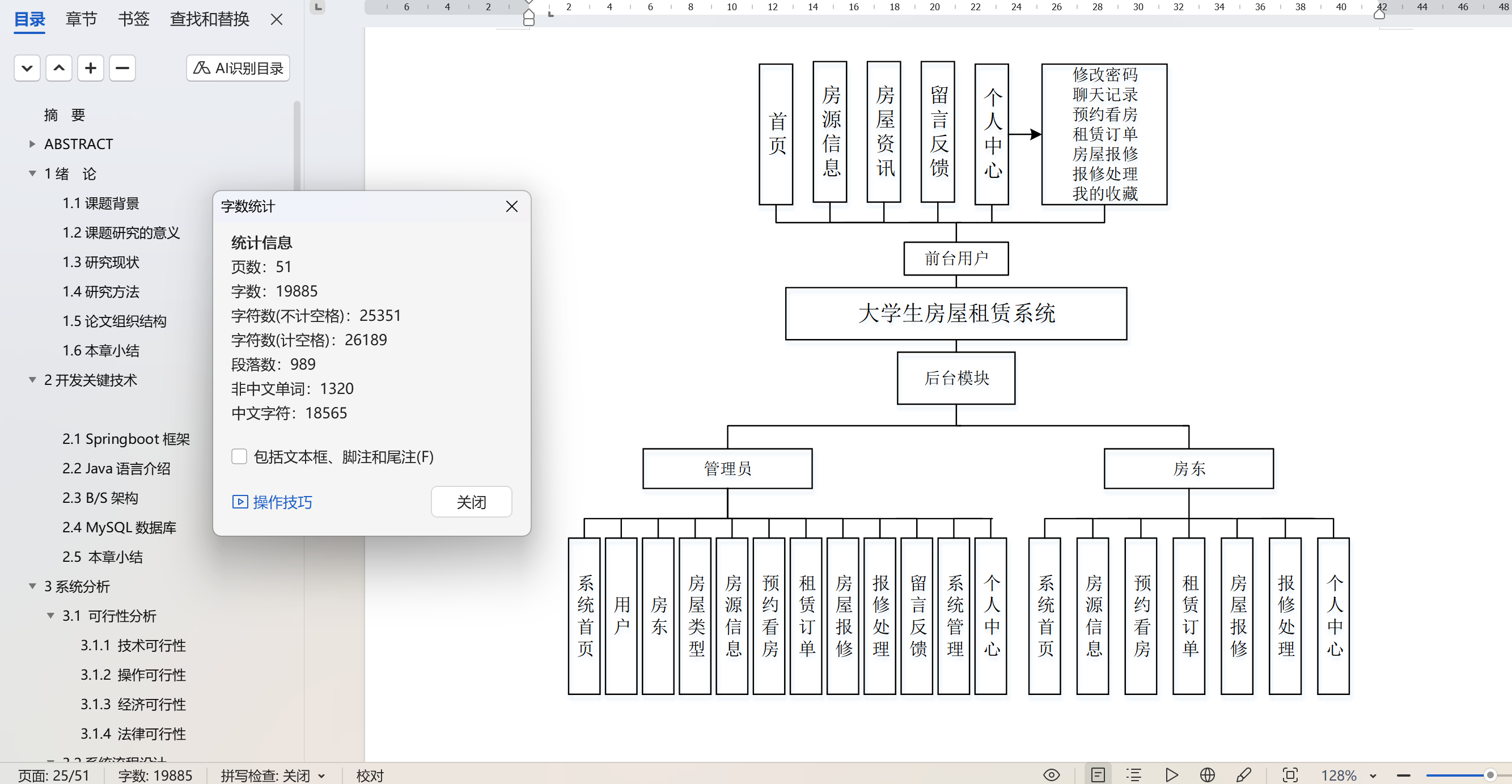1512x784 pixels.
Task: Expand the ABSTRACT outline entry
Action: tap(32, 144)
